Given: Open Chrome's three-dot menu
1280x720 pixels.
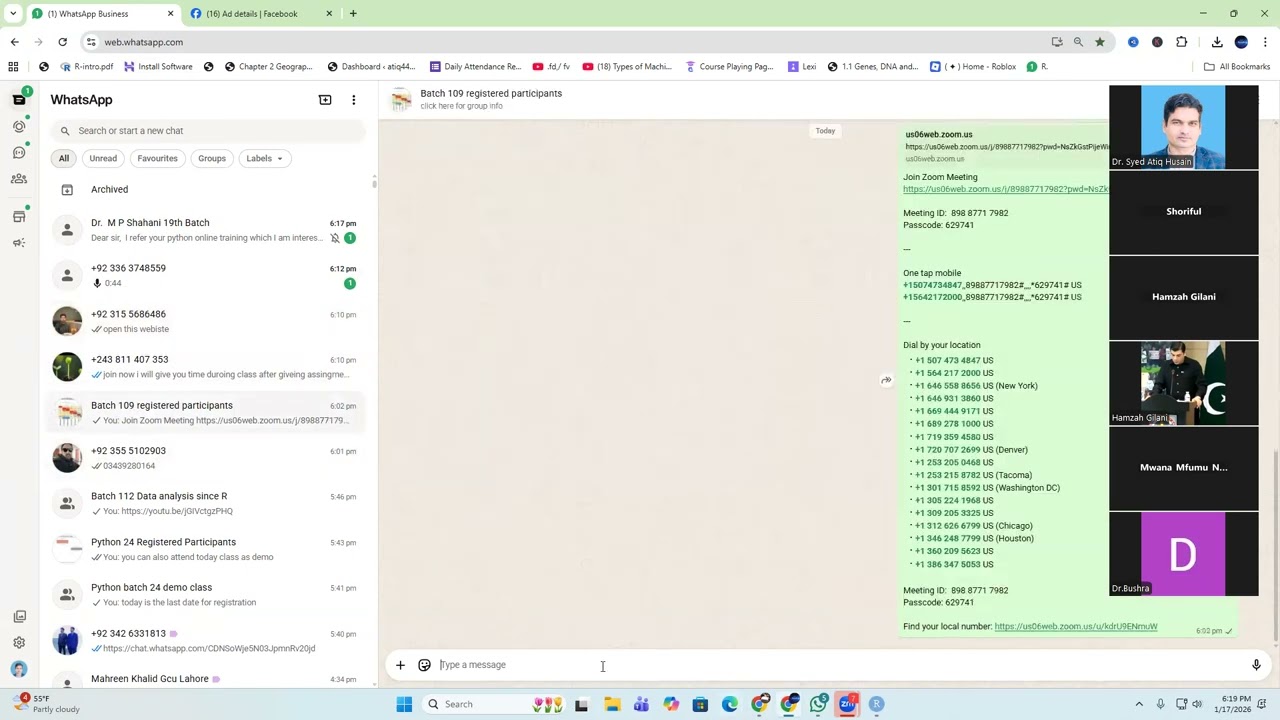Looking at the screenshot, I should pyautogui.click(x=1265, y=42).
